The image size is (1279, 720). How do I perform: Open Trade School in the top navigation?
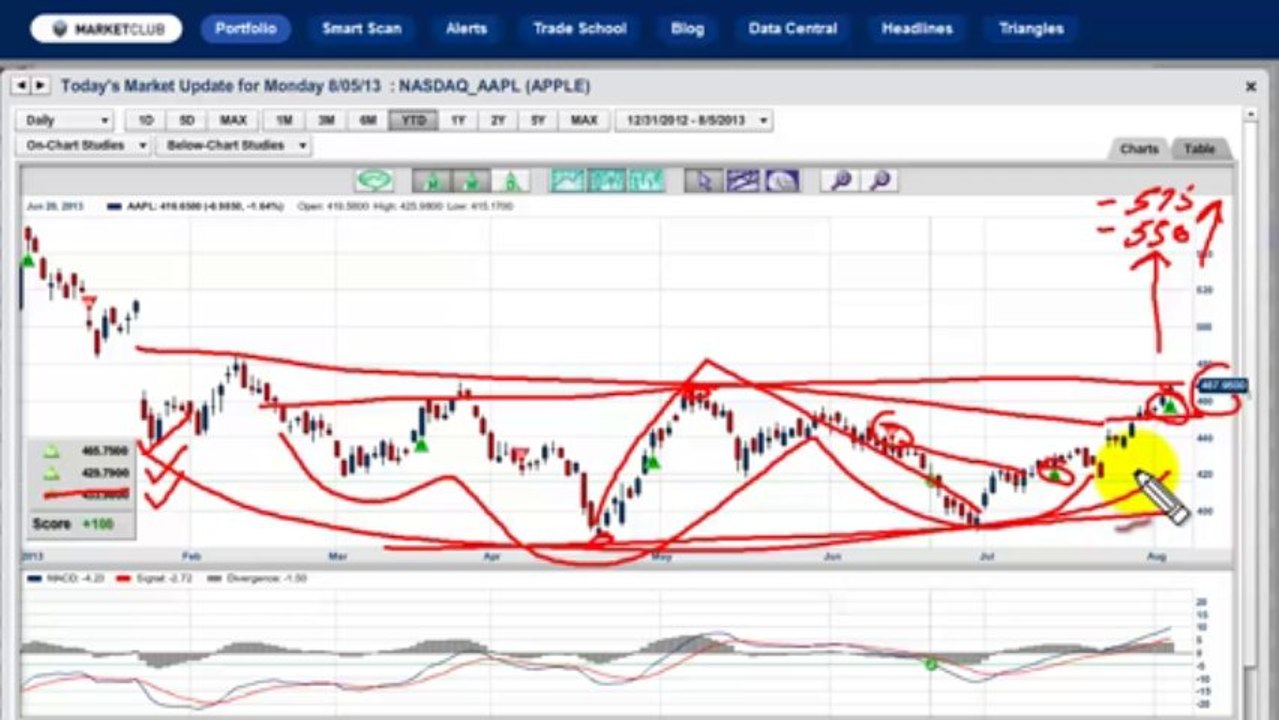(x=580, y=28)
